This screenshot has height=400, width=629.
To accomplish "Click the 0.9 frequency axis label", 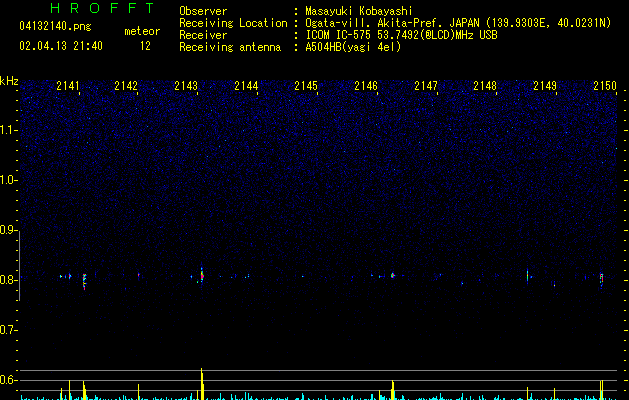I will (9, 230).
